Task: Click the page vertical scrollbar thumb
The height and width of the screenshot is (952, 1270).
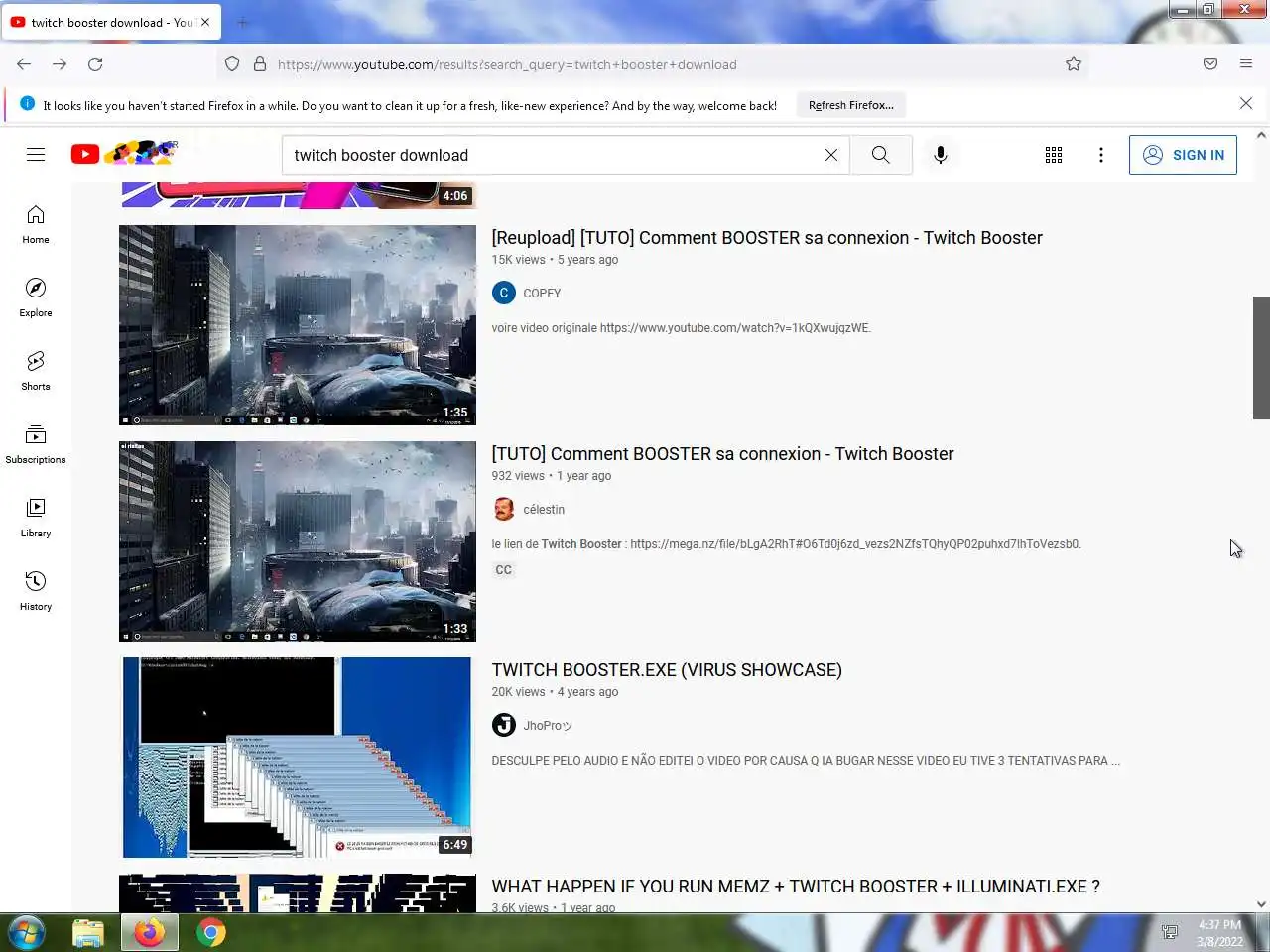Action: point(1261,357)
